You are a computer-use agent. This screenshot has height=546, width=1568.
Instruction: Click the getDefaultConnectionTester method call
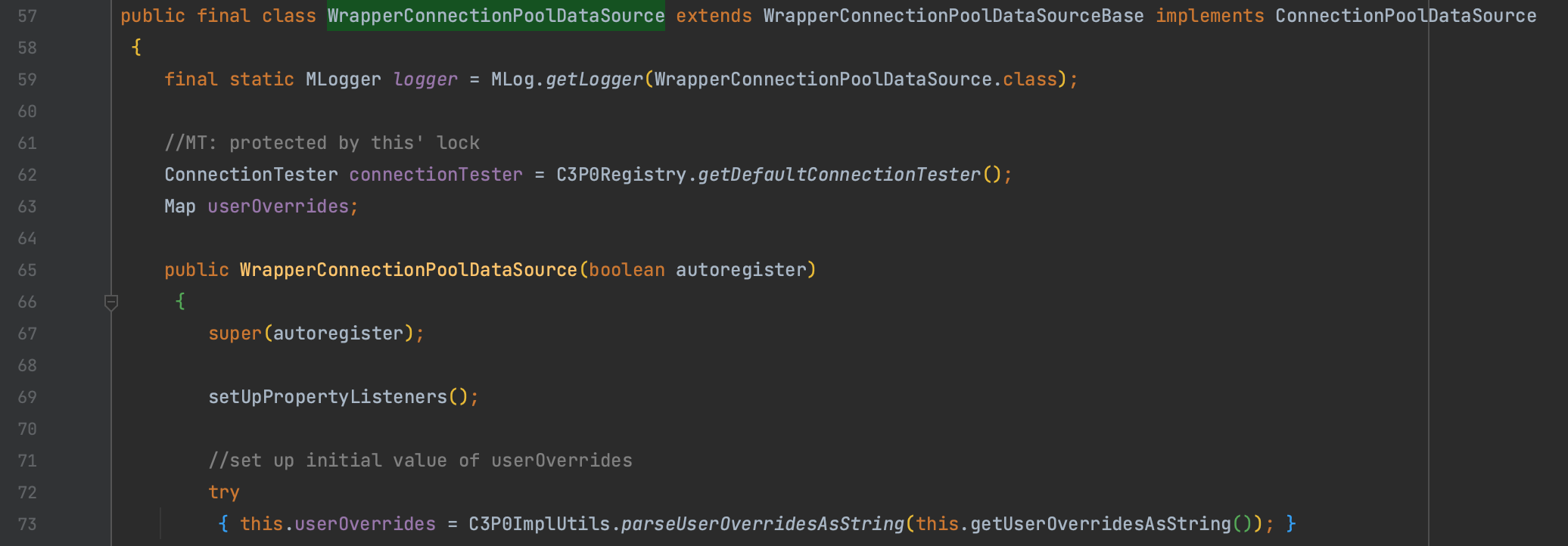839,175
